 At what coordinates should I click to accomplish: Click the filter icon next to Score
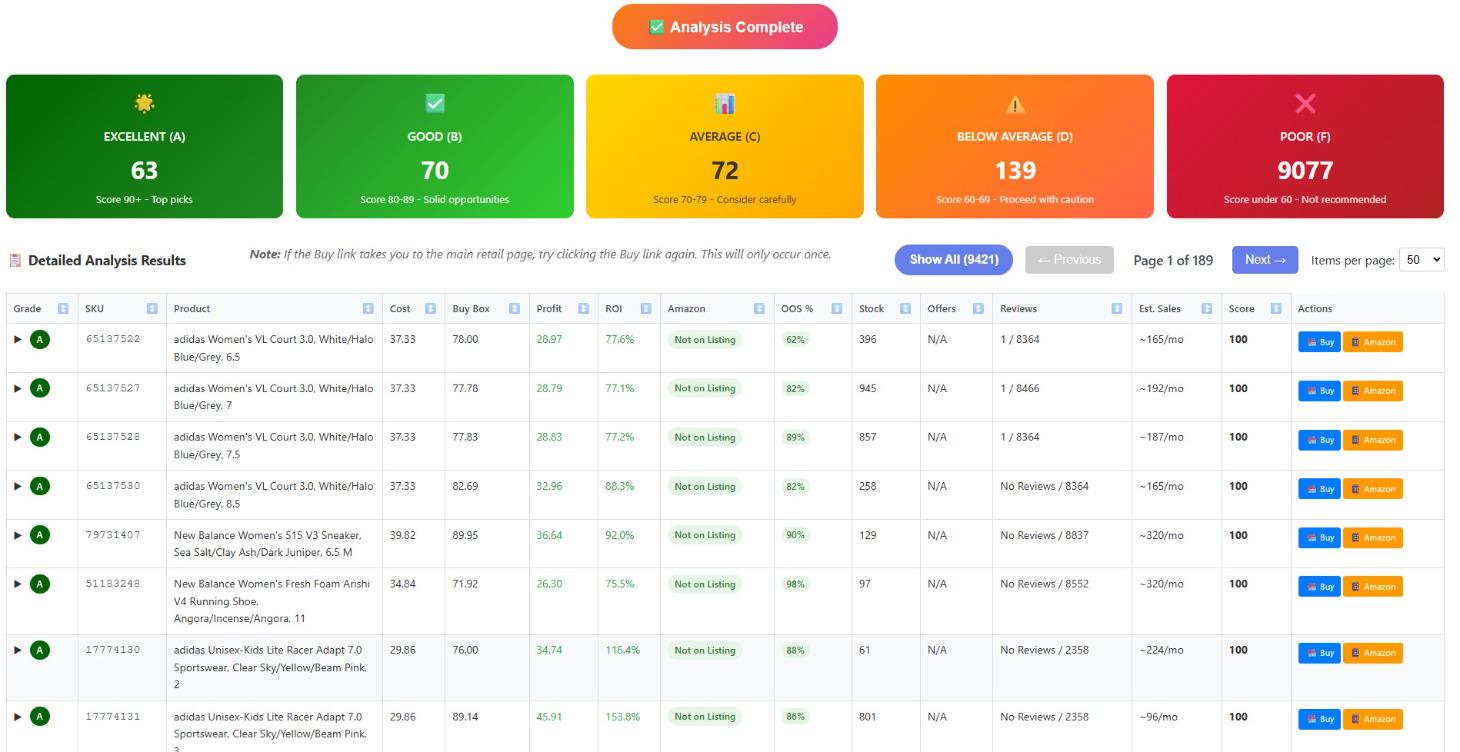point(1277,309)
